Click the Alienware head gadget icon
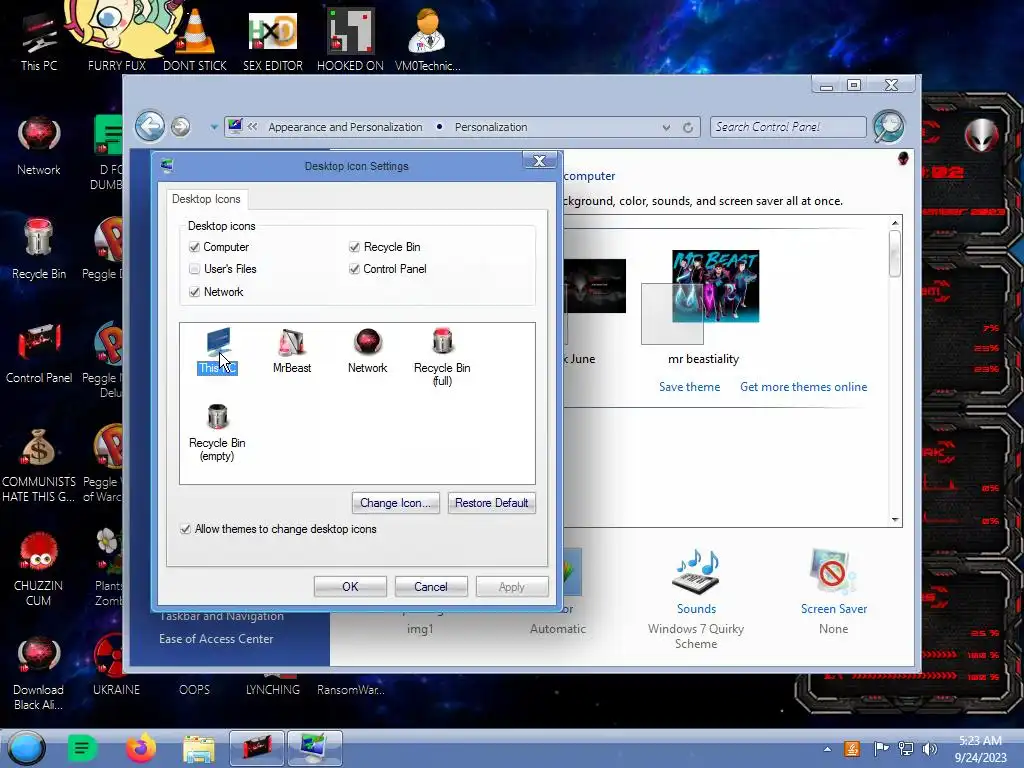This screenshot has height=768, width=1024. click(x=982, y=136)
